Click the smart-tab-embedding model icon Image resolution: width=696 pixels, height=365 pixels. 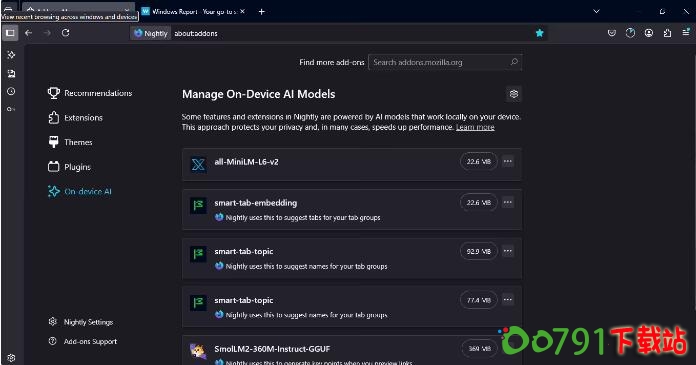click(198, 206)
